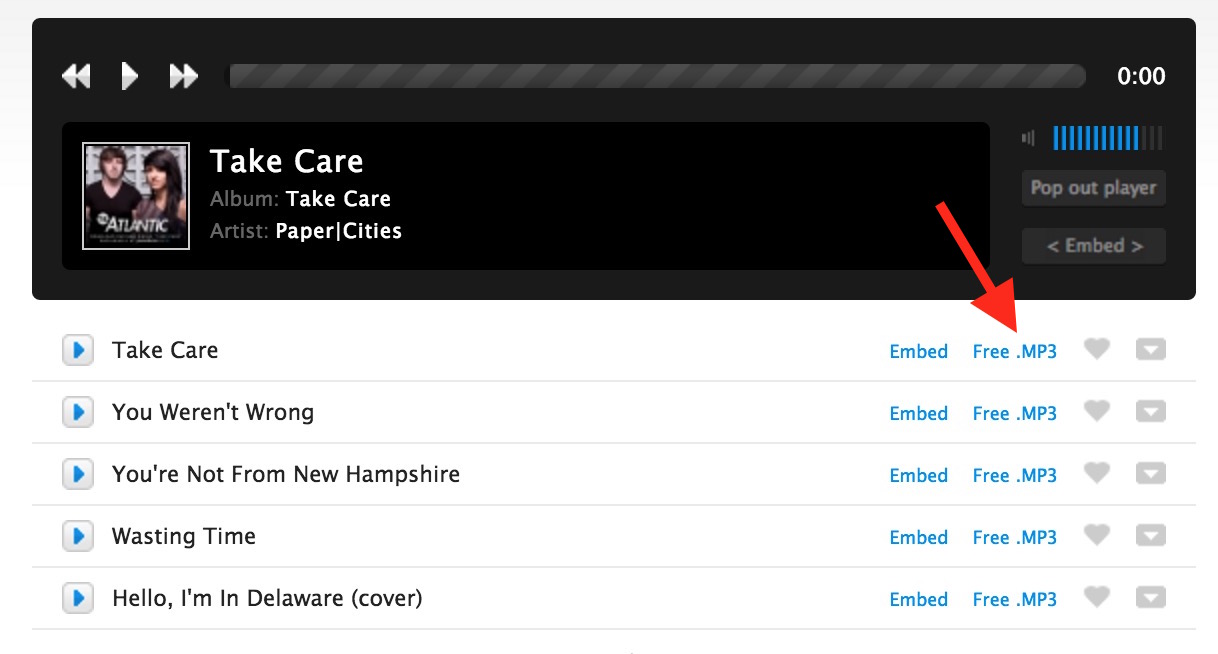Play You're Not From New Hampshire
The width and height of the screenshot is (1218, 654).
[77, 475]
